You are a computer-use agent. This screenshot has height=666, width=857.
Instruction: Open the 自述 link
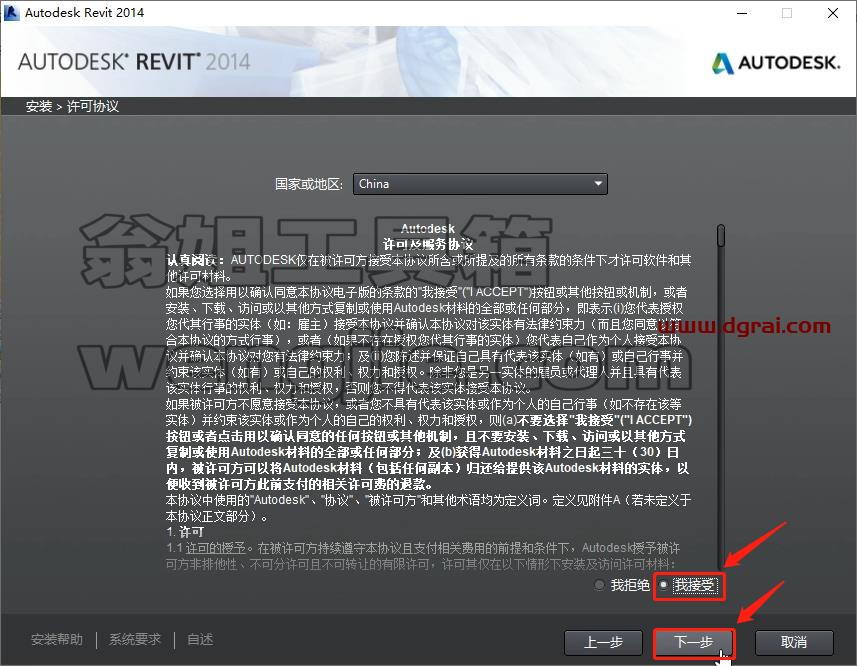click(x=200, y=639)
